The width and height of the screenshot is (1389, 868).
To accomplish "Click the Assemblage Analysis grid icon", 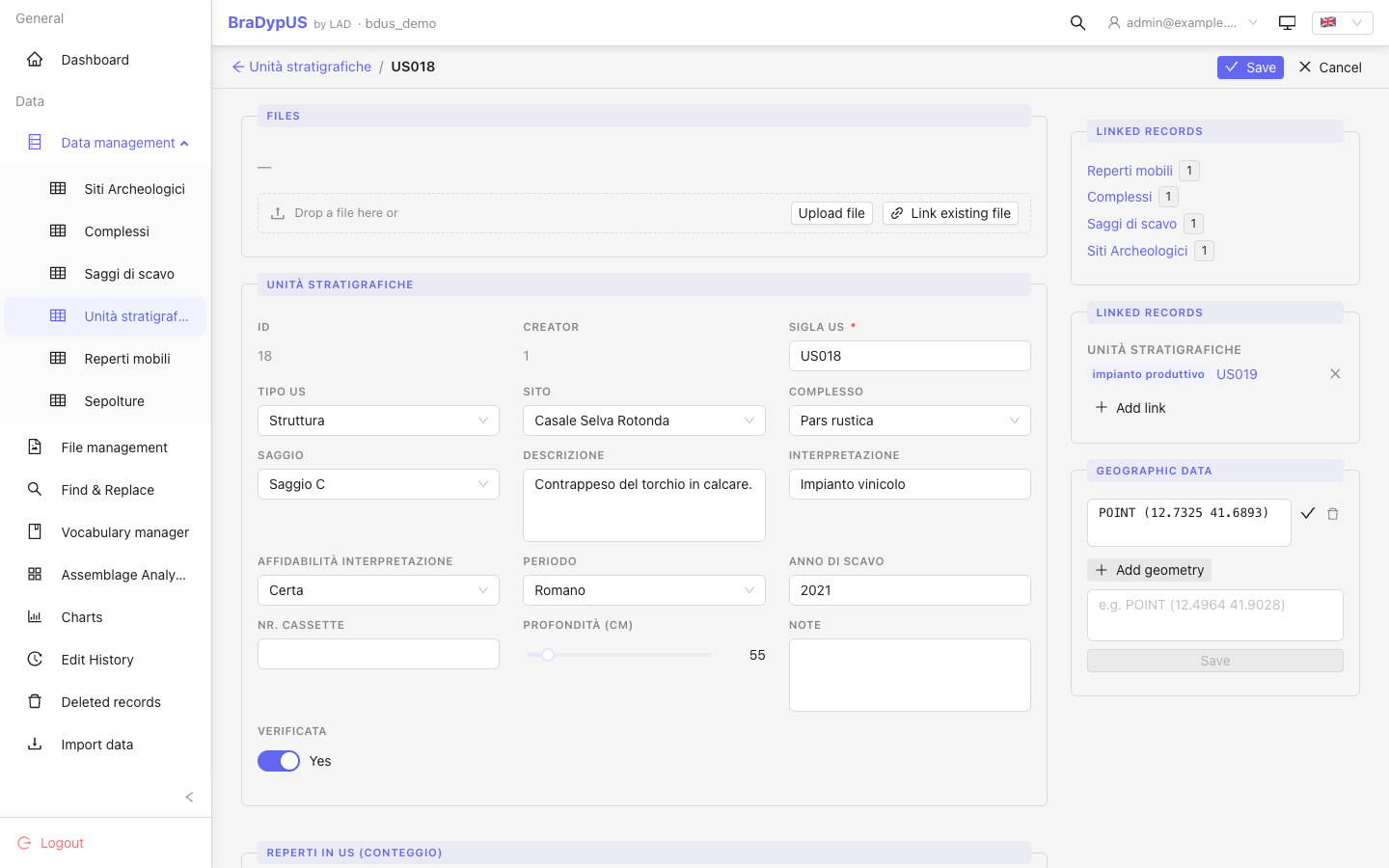I will 35,574.
